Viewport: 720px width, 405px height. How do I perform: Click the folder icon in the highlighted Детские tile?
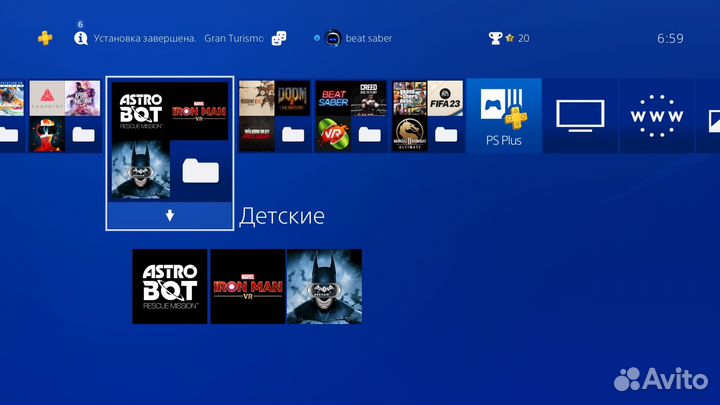(201, 171)
